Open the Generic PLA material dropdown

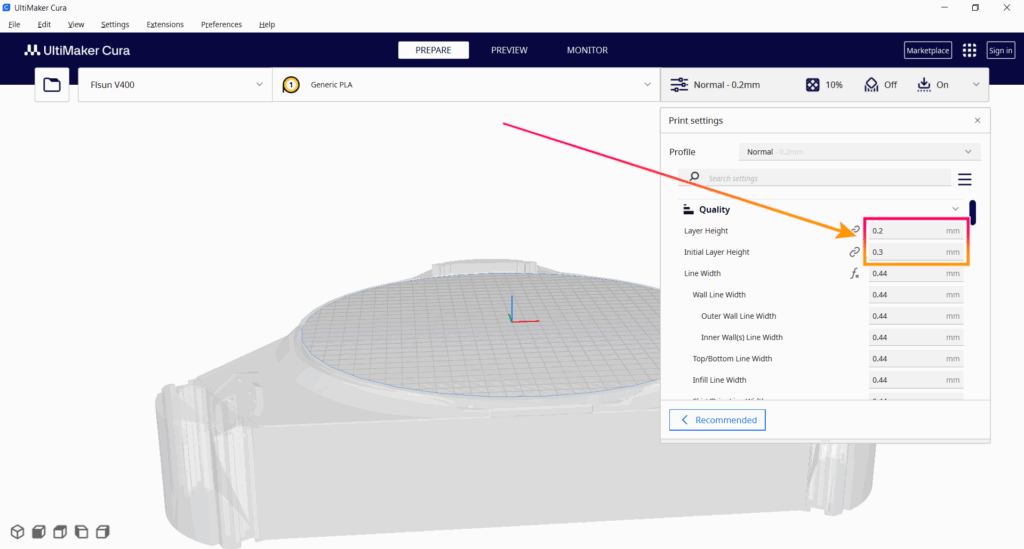coord(466,85)
